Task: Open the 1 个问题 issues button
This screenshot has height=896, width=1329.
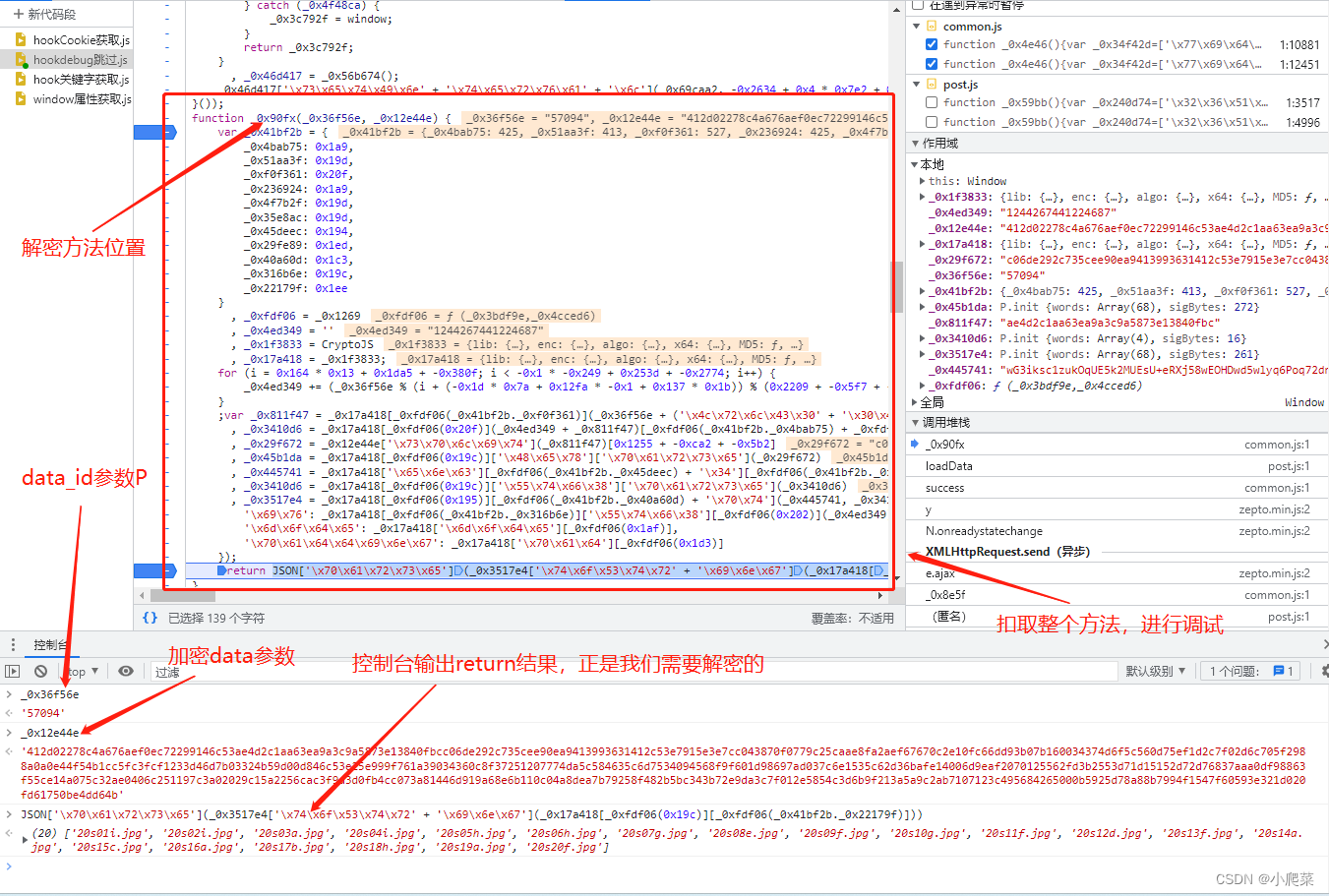Action: [x=1251, y=671]
